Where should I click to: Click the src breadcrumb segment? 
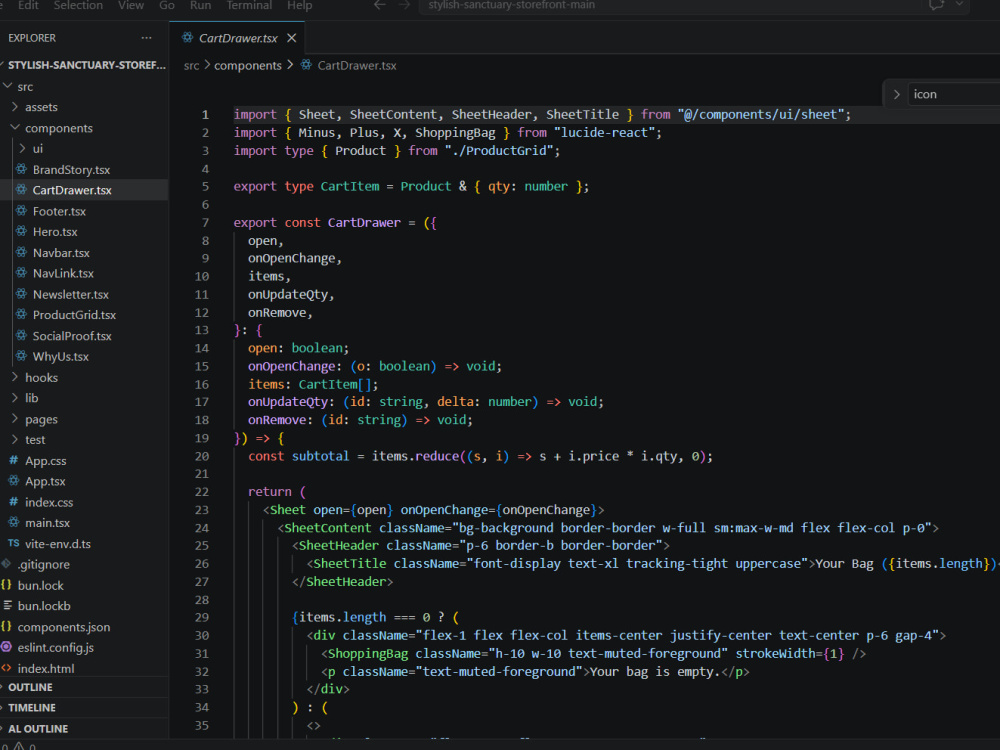[191, 66]
